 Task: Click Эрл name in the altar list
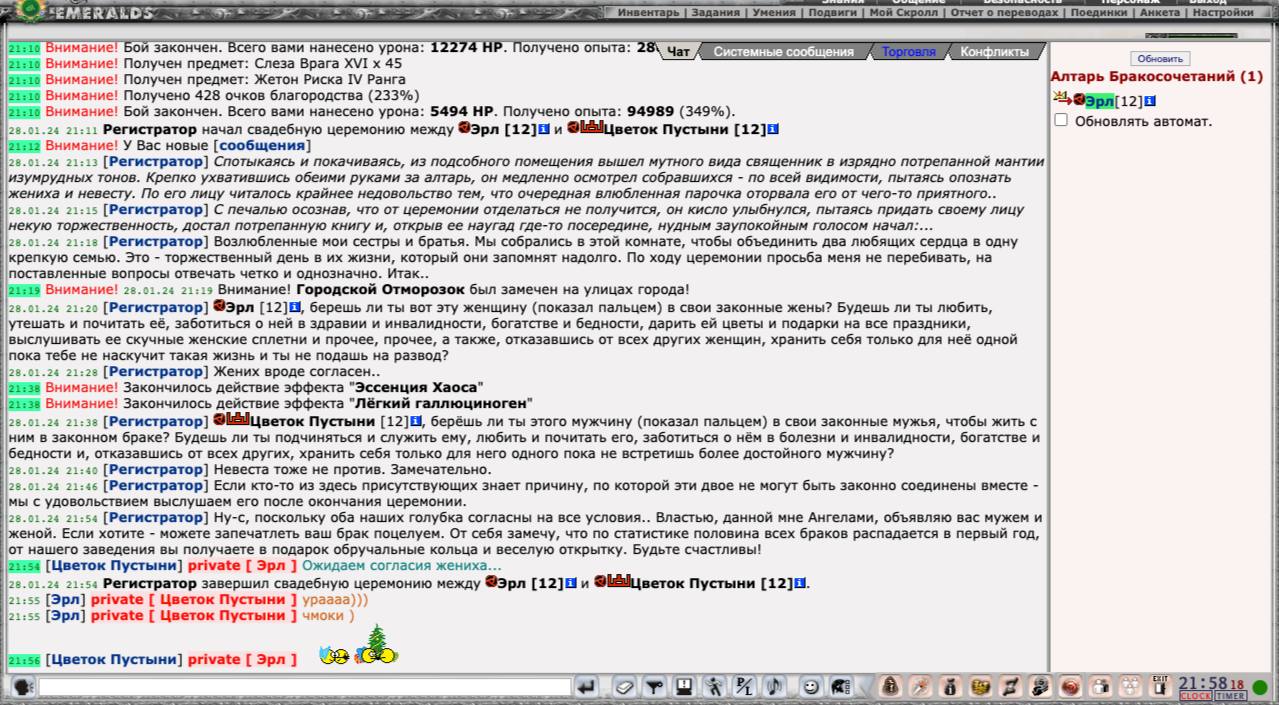tap(1100, 101)
